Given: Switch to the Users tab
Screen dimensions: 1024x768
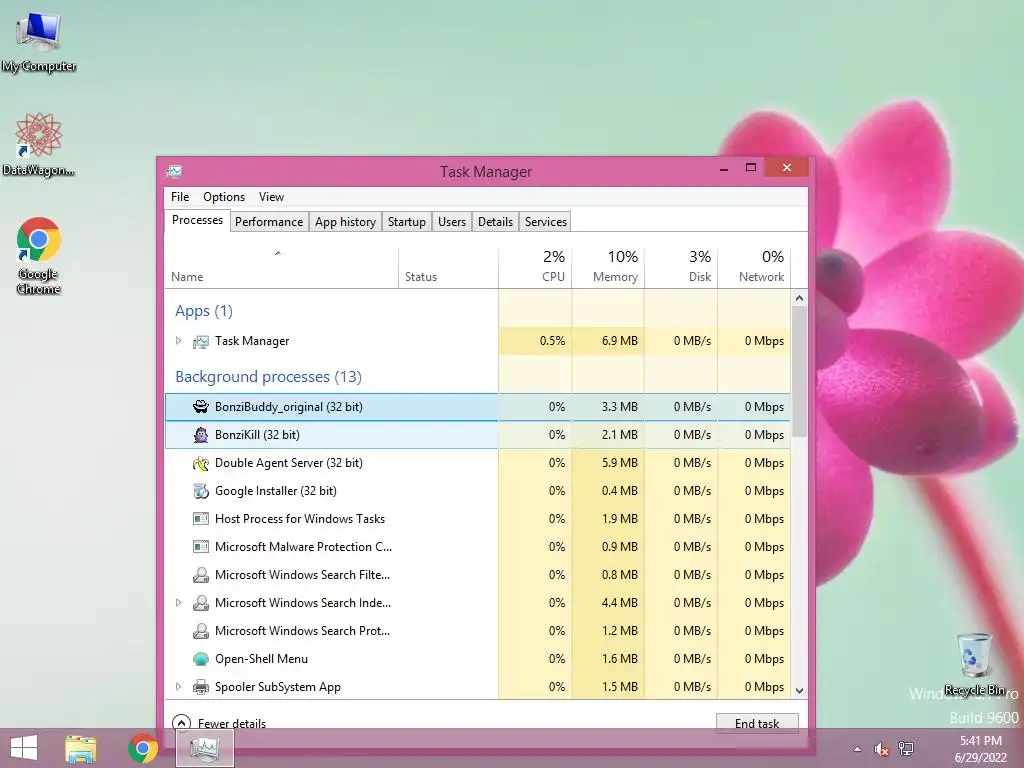Looking at the screenshot, I should coord(452,222).
